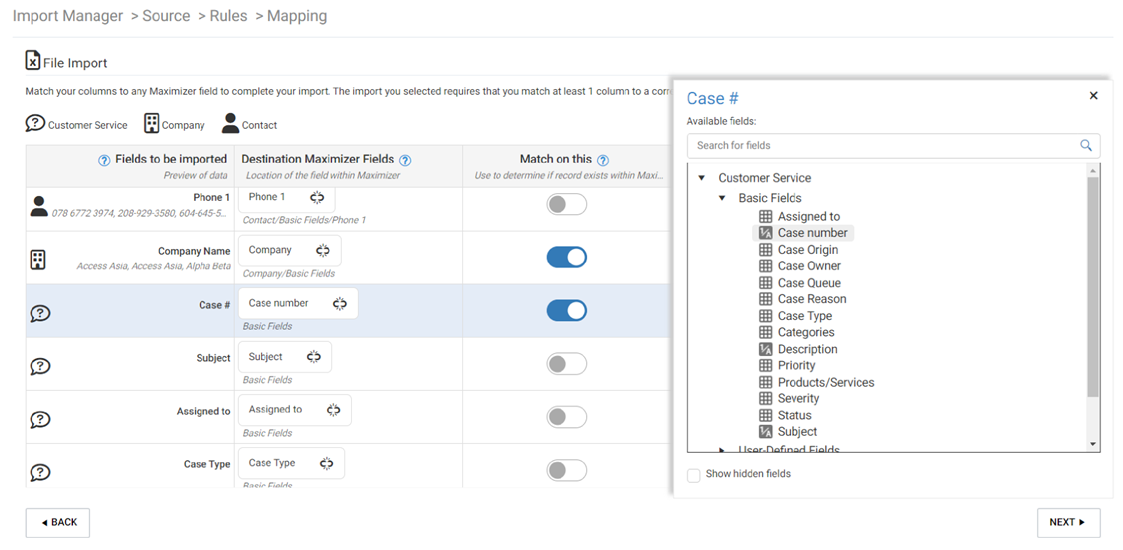Click the case icon in Case # row

tap(40, 313)
